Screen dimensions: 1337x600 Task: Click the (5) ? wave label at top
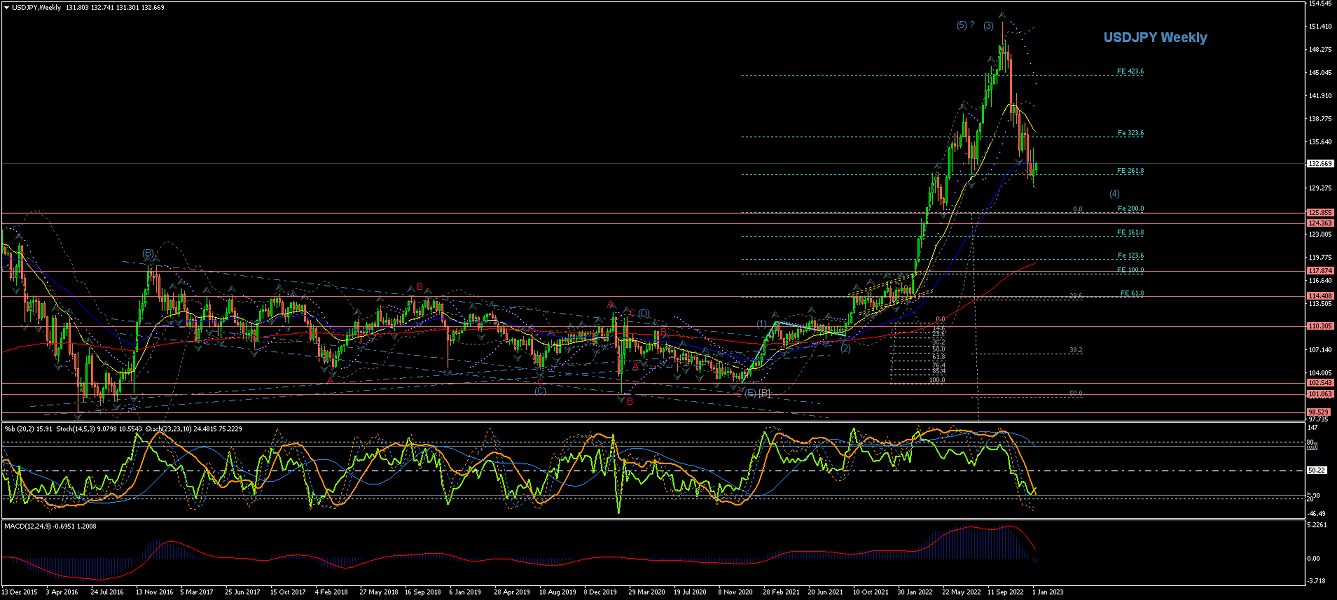click(x=965, y=25)
